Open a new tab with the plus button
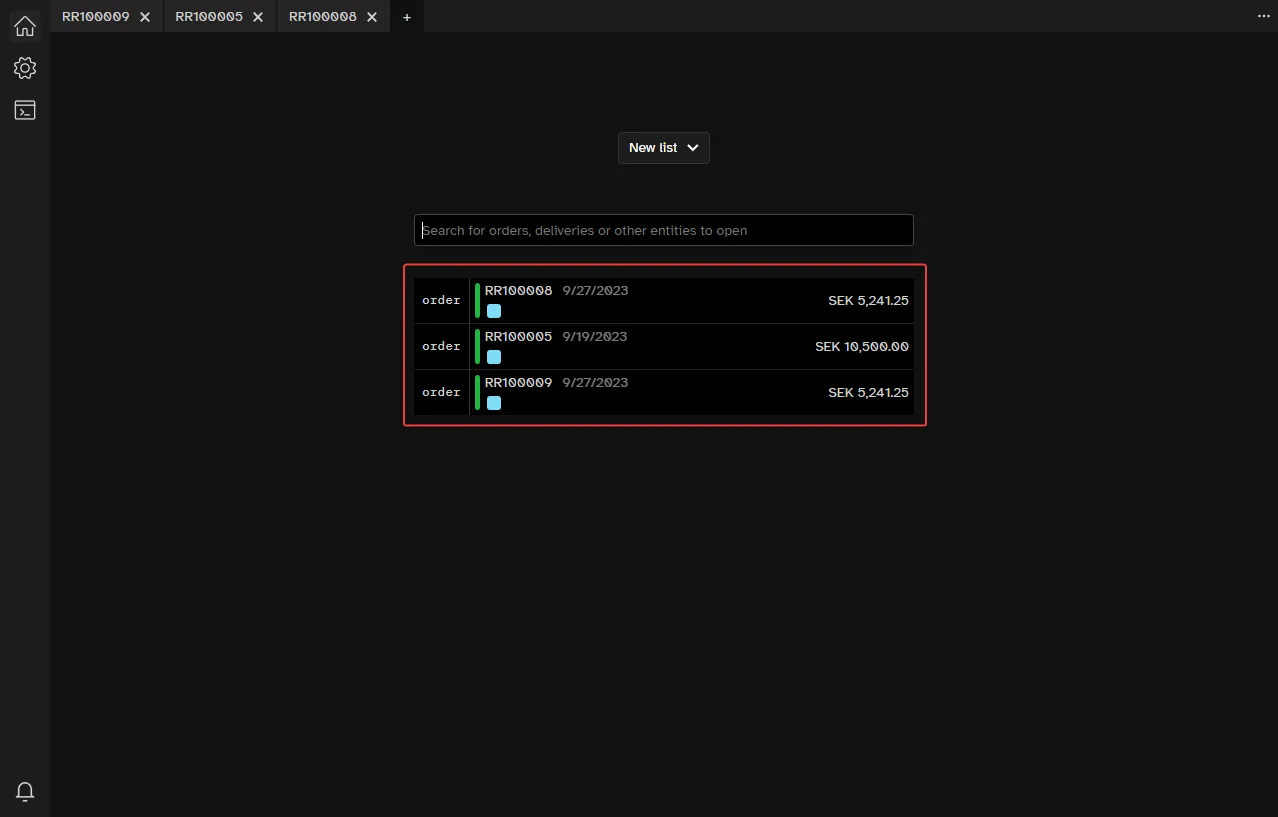The height and width of the screenshot is (817, 1278). pyautogui.click(x=406, y=16)
